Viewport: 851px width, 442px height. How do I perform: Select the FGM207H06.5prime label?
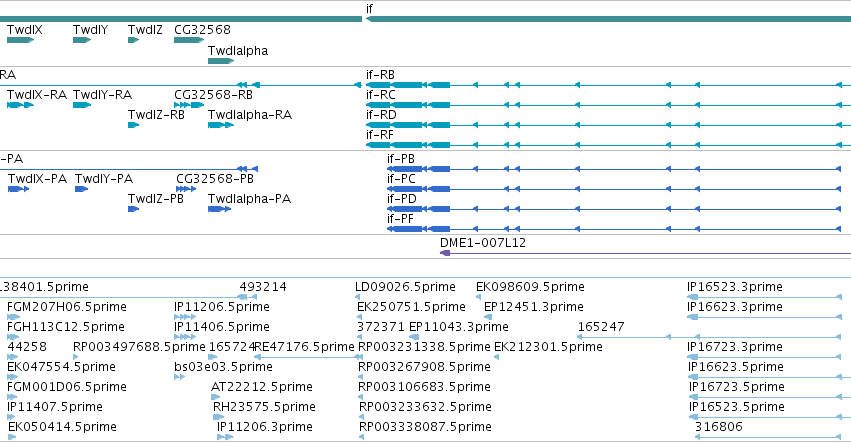(67, 307)
